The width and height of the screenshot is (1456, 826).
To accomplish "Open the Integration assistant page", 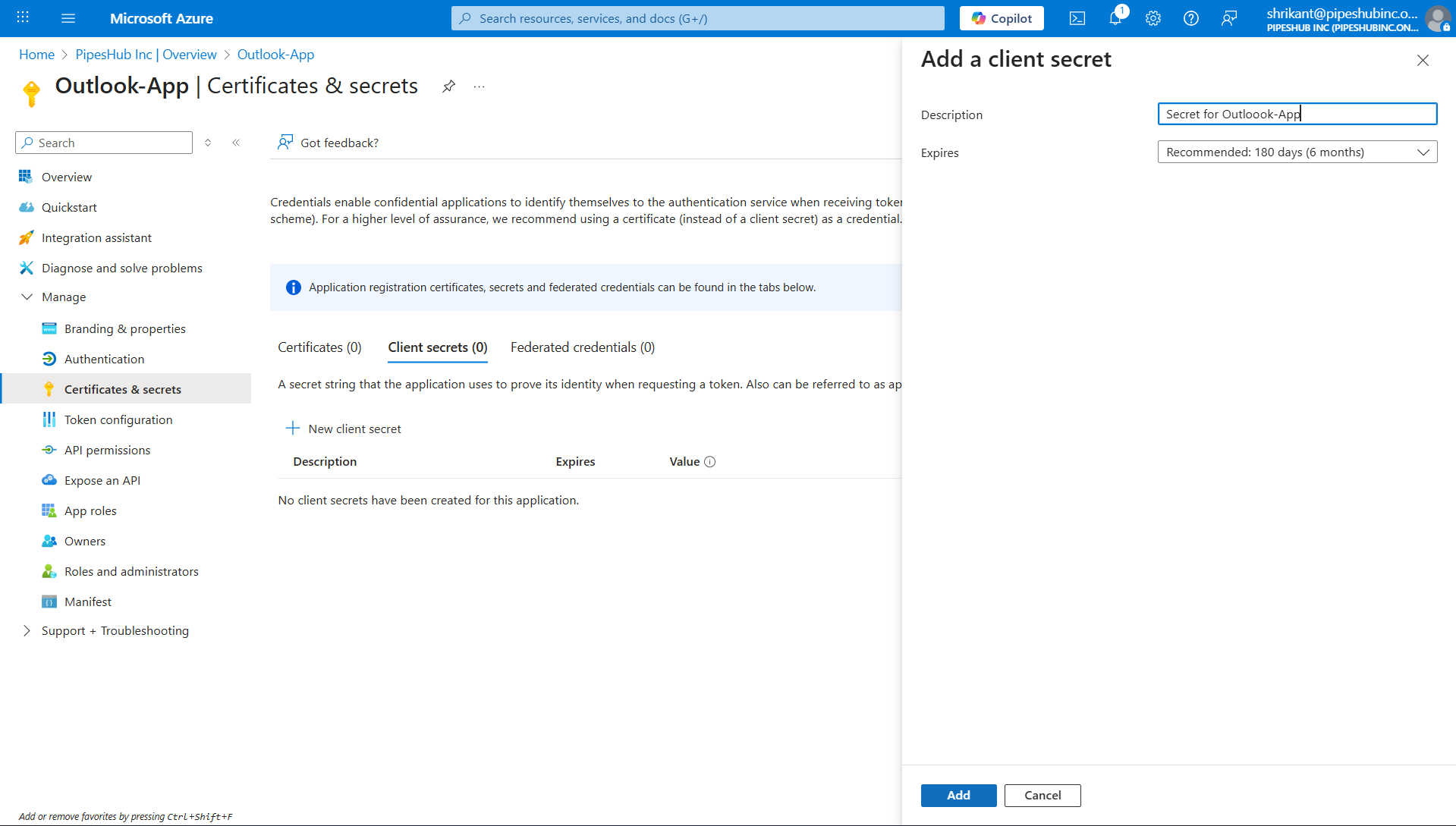I will pos(96,237).
